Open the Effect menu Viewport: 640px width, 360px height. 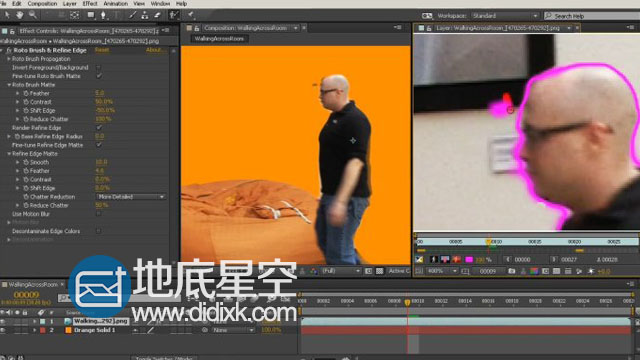click(x=90, y=4)
